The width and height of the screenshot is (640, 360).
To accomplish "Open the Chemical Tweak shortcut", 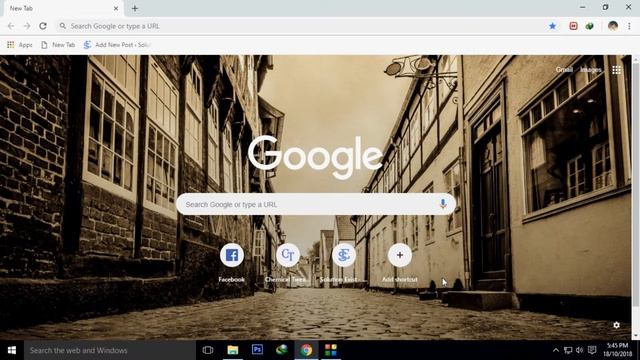I will pos(288,262).
